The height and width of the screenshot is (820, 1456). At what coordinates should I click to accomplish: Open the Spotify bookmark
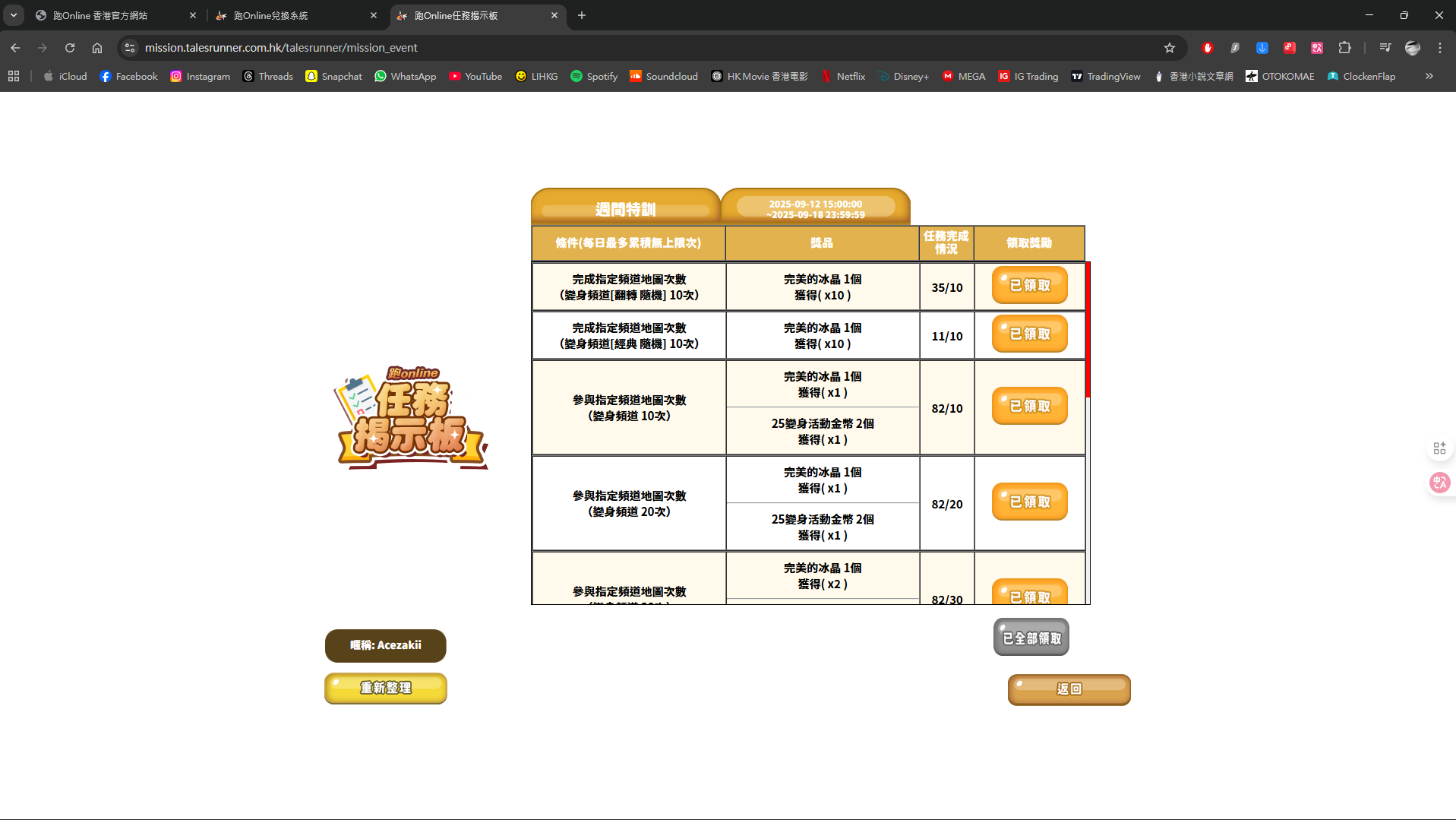coord(594,76)
